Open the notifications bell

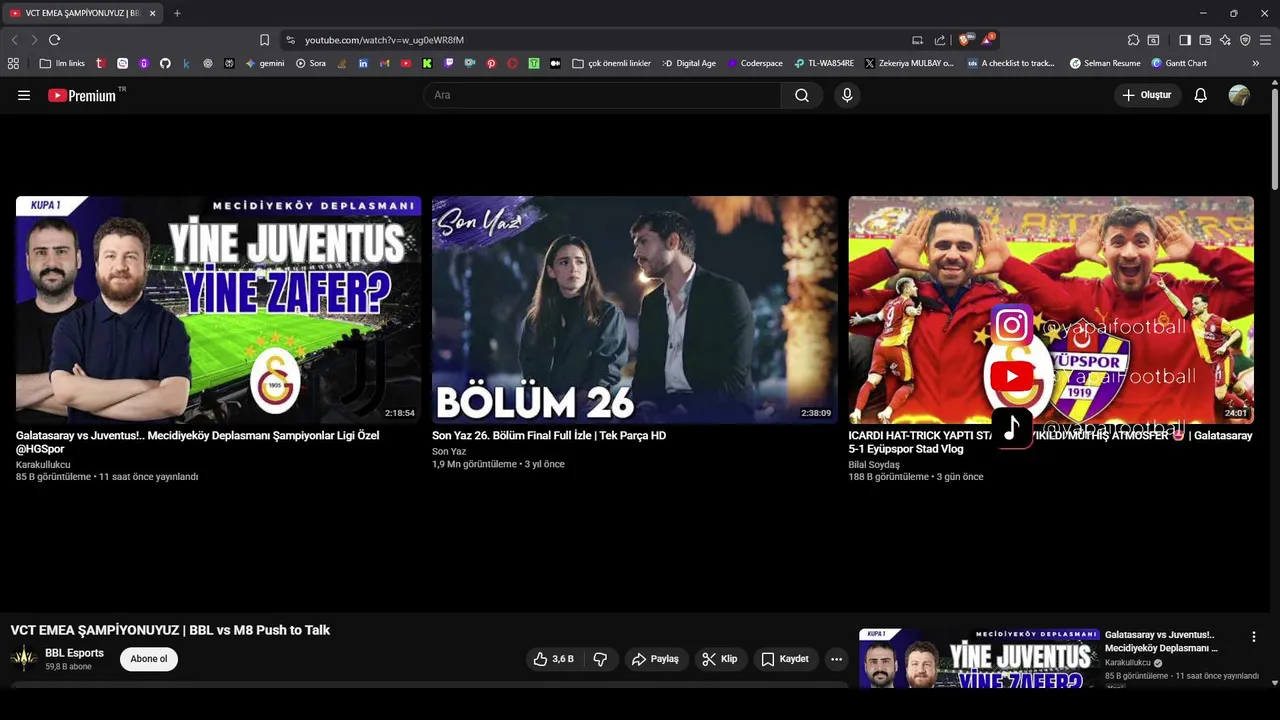click(1201, 95)
